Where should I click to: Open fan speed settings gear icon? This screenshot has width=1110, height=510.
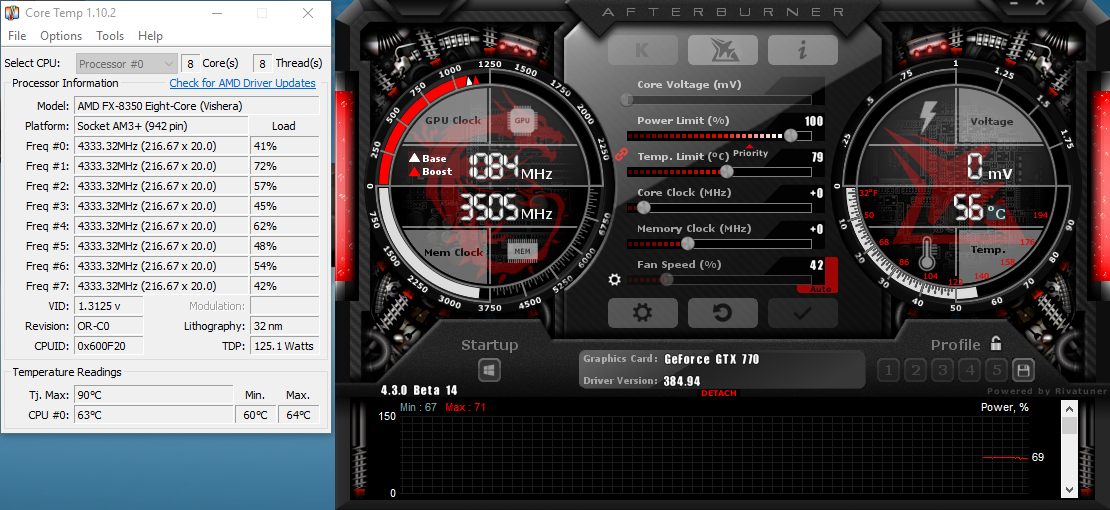tap(614, 280)
